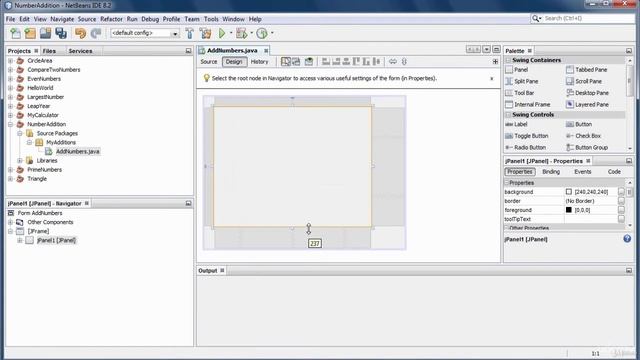
Task: Open the editor documents list dropdown
Action: (486, 49)
